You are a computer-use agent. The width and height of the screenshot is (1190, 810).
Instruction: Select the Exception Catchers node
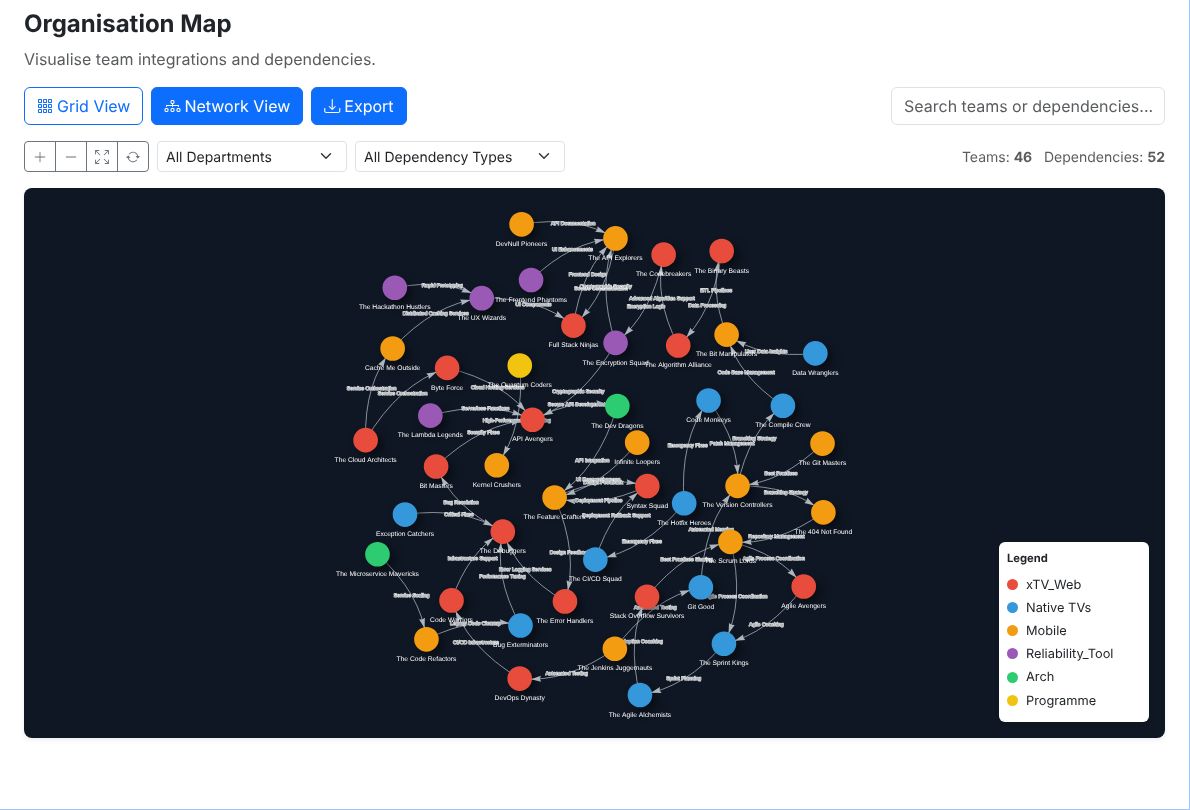point(405,515)
